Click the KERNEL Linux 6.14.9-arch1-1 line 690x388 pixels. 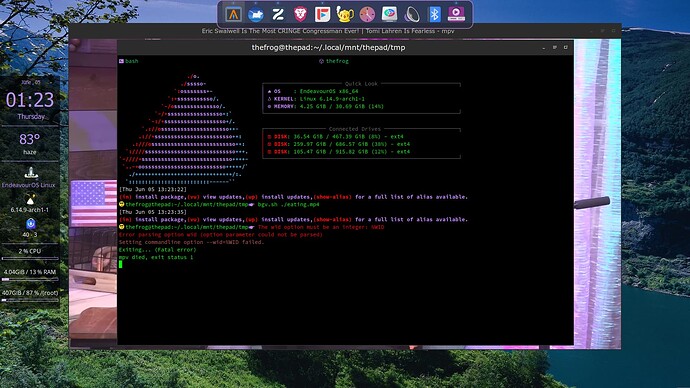pos(316,99)
